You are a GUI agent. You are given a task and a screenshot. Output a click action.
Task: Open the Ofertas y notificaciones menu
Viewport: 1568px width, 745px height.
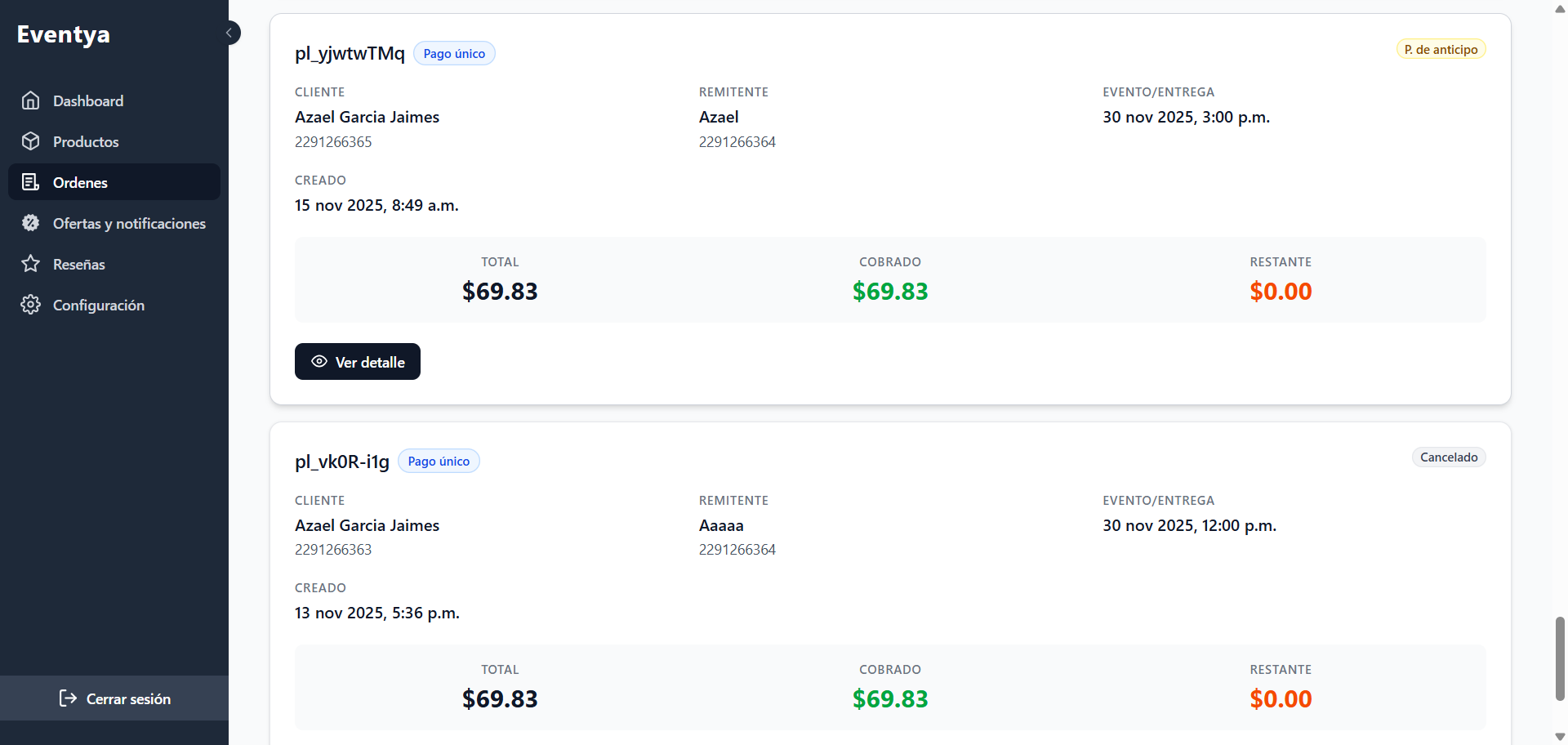coord(129,223)
